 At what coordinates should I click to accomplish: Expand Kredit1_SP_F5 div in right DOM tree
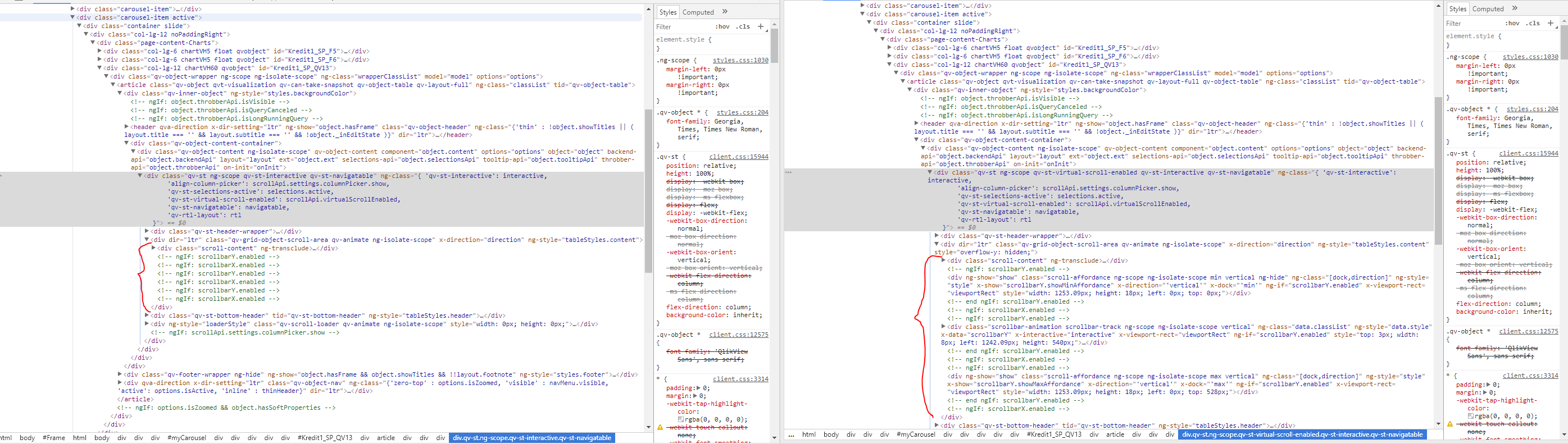click(889, 48)
